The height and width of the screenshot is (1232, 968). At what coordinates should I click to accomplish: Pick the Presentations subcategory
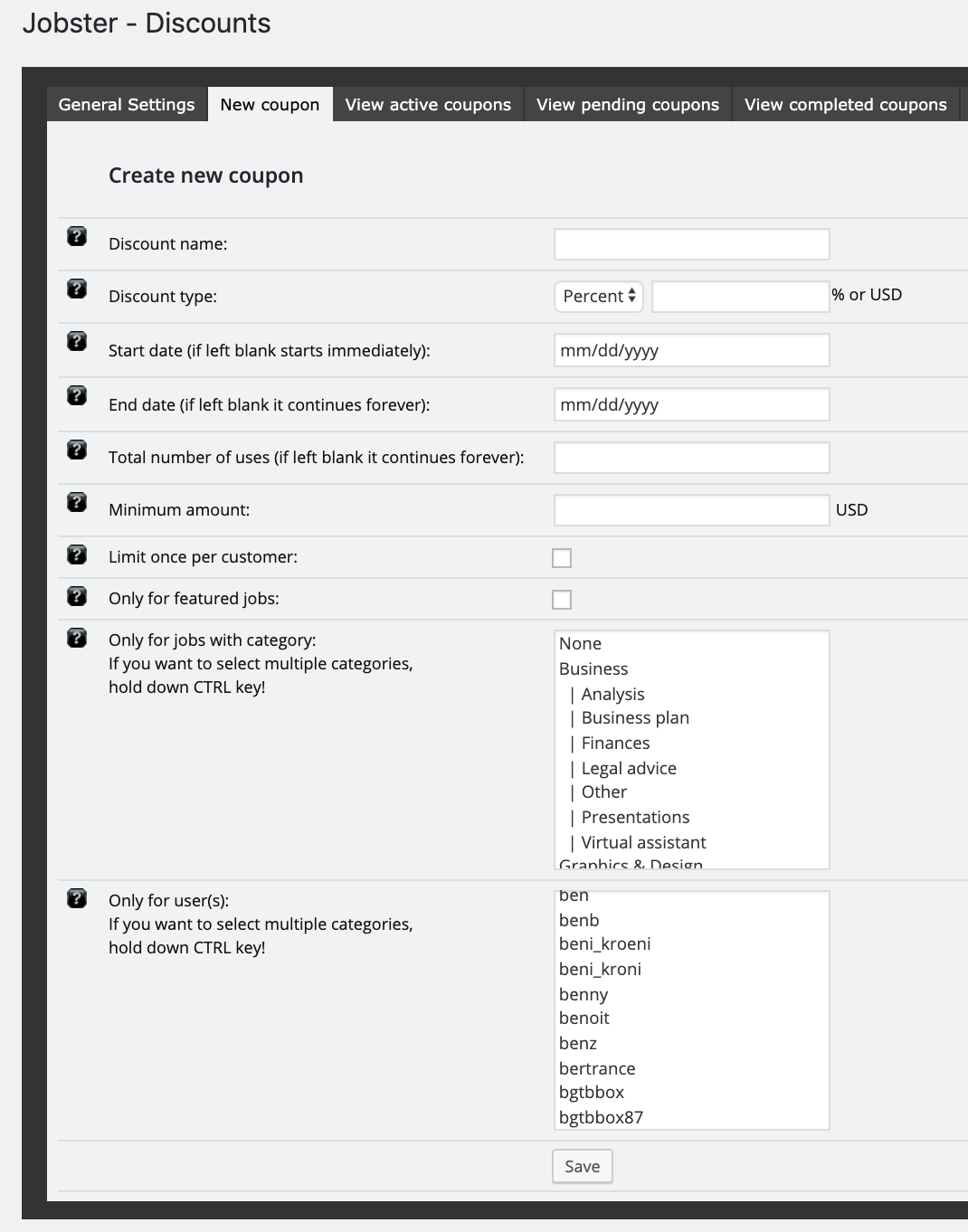point(692,818)
